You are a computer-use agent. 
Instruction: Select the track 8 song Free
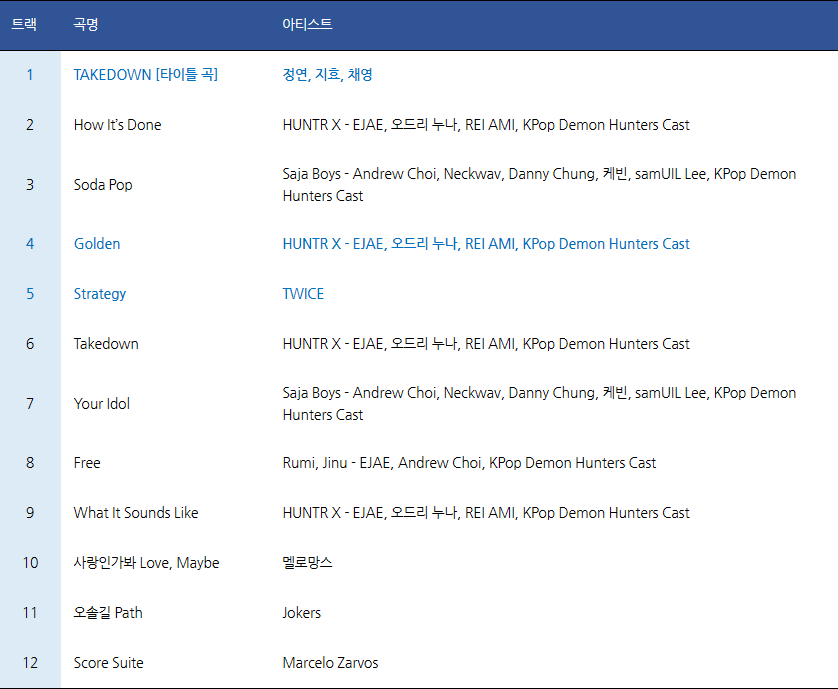coord(87,463)
